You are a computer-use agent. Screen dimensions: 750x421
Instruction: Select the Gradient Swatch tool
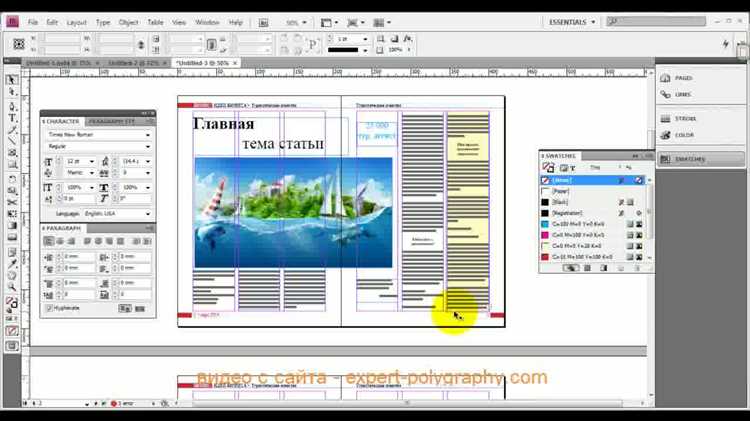tap(12, 225)
